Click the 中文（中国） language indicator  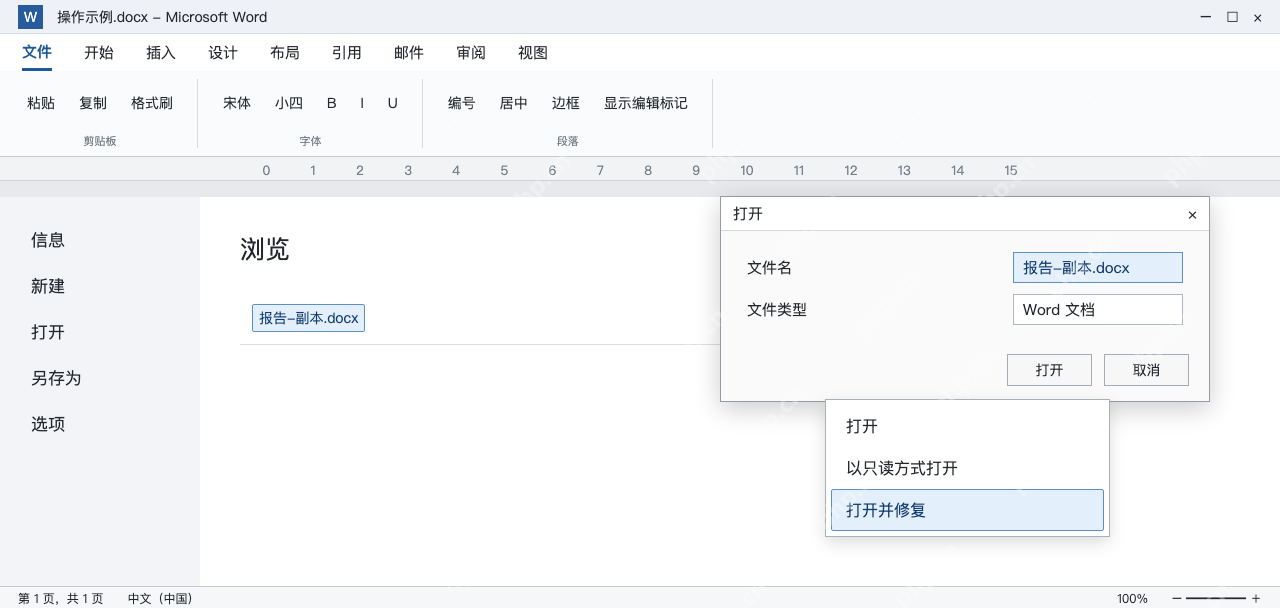tap(160, 598)
